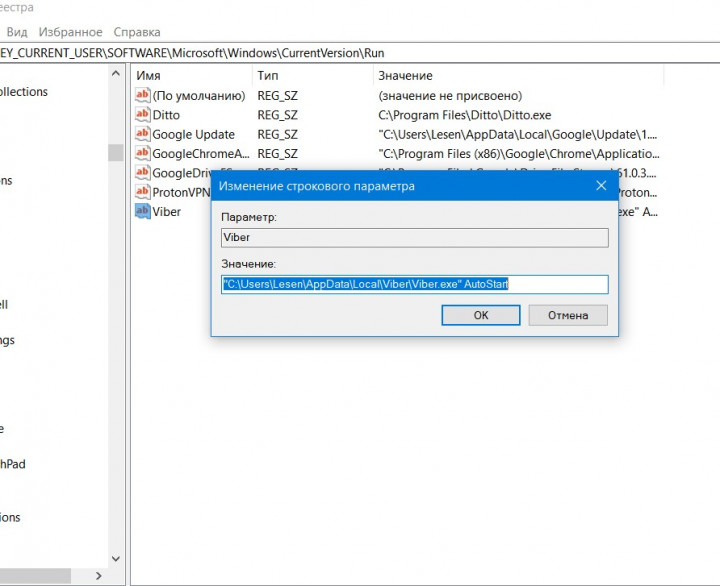Image resolution: width=720 pixels, height=586 pixels.
Task: Select the ProtonVPN value icon
Action: click(142, 192)
